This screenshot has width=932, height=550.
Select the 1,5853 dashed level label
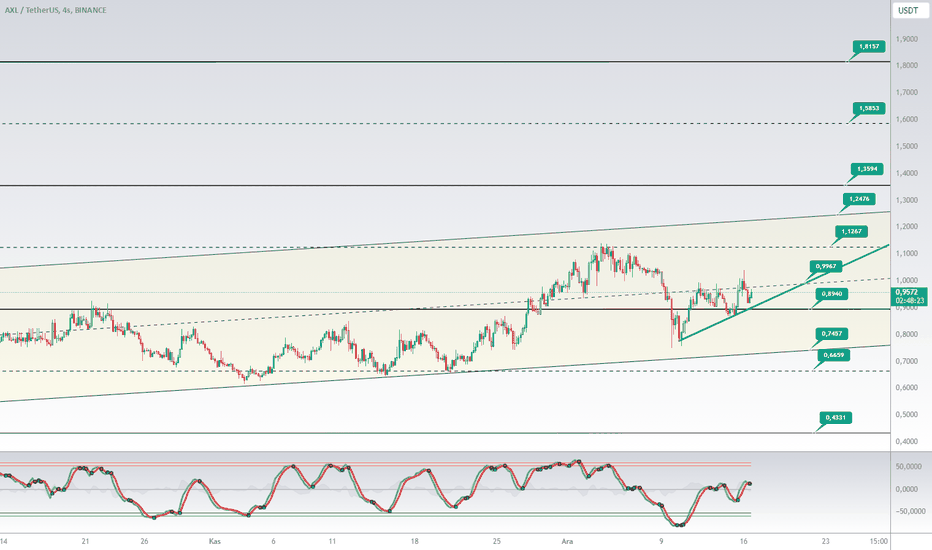click(869, 108)
